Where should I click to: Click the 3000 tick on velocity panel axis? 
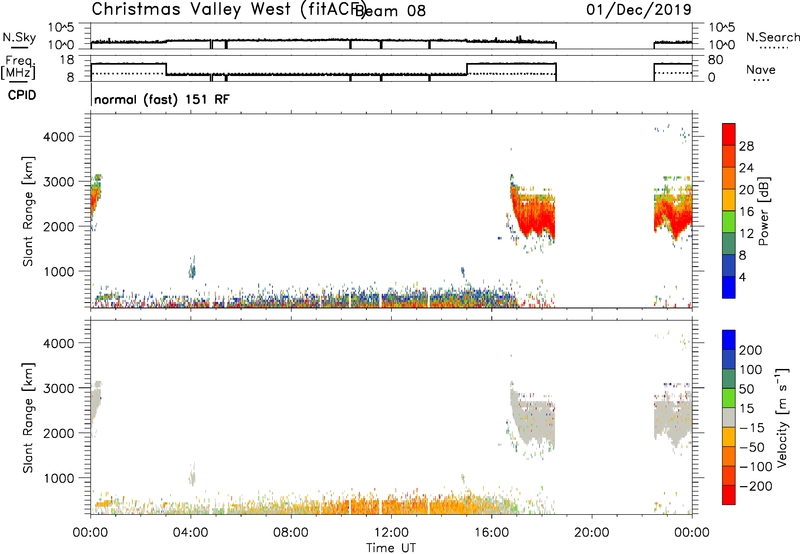(x=59, y=388)
